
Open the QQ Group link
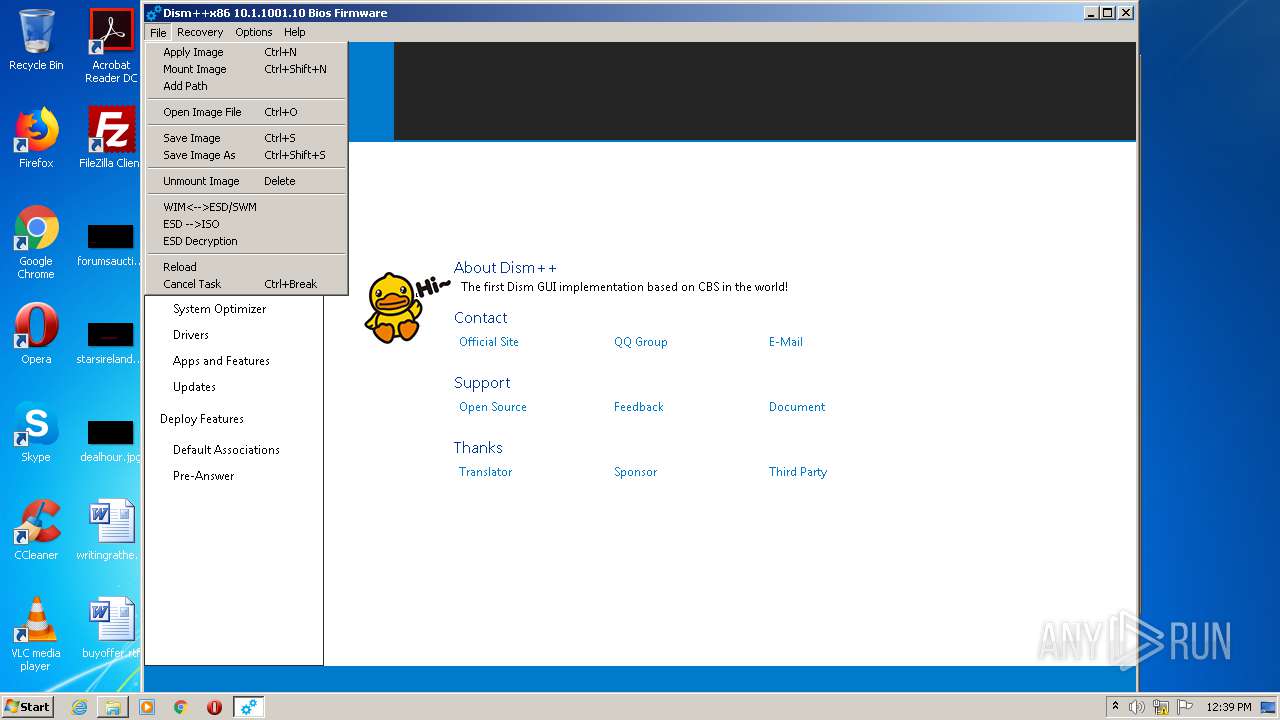pyautogui.click(x=640, y=342)
